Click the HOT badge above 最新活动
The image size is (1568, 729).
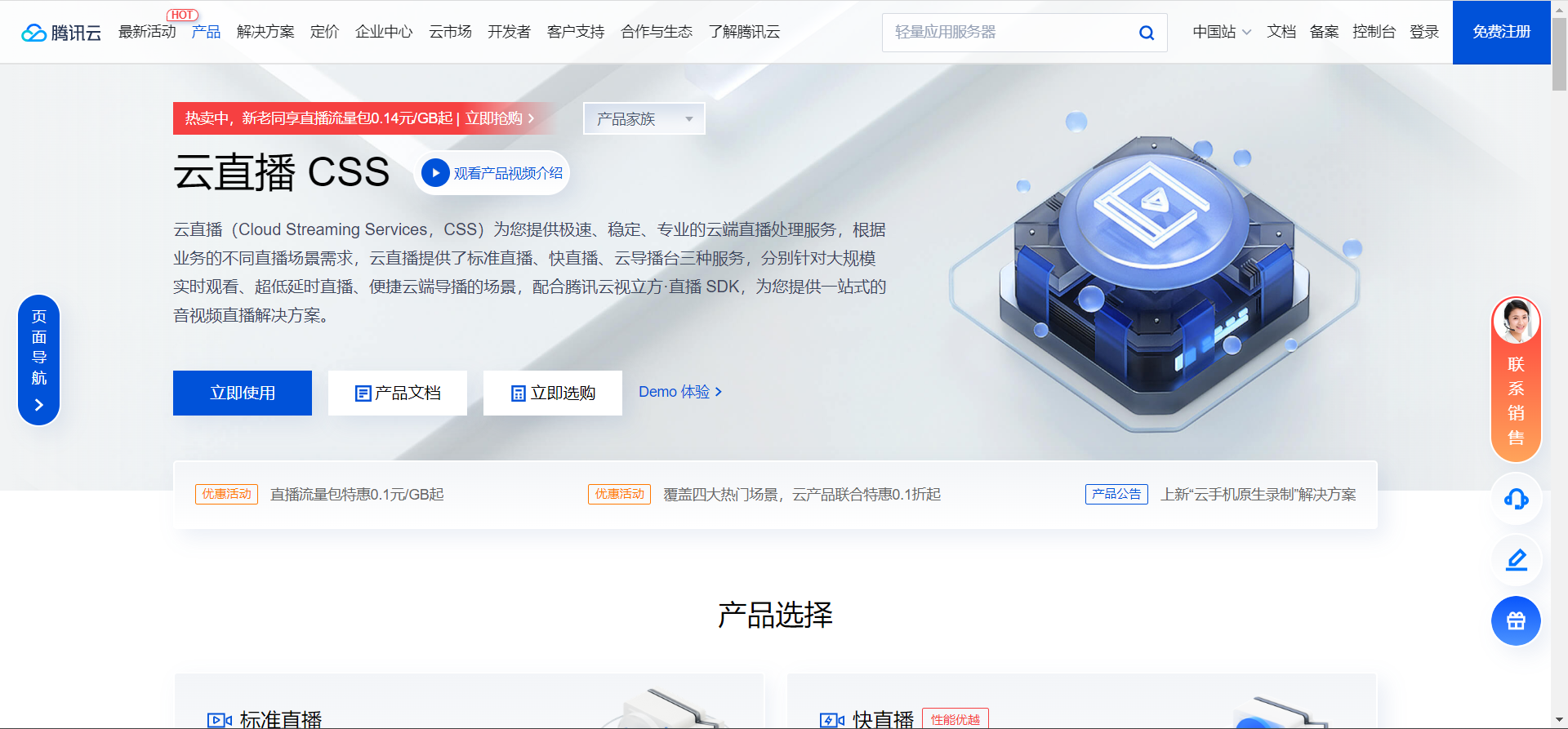[x=182, y=15]
